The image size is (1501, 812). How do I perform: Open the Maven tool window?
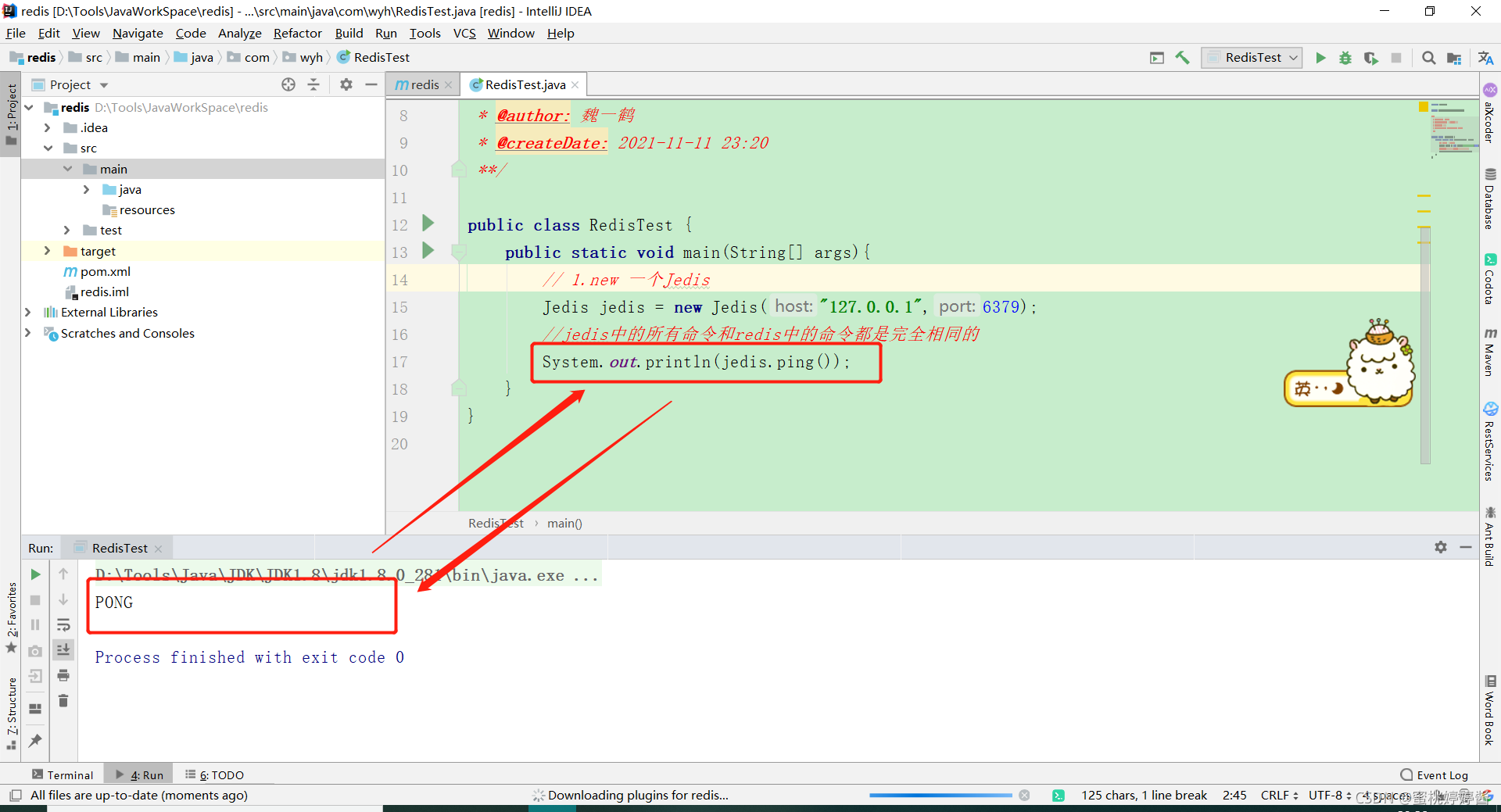coord(1490,352)
